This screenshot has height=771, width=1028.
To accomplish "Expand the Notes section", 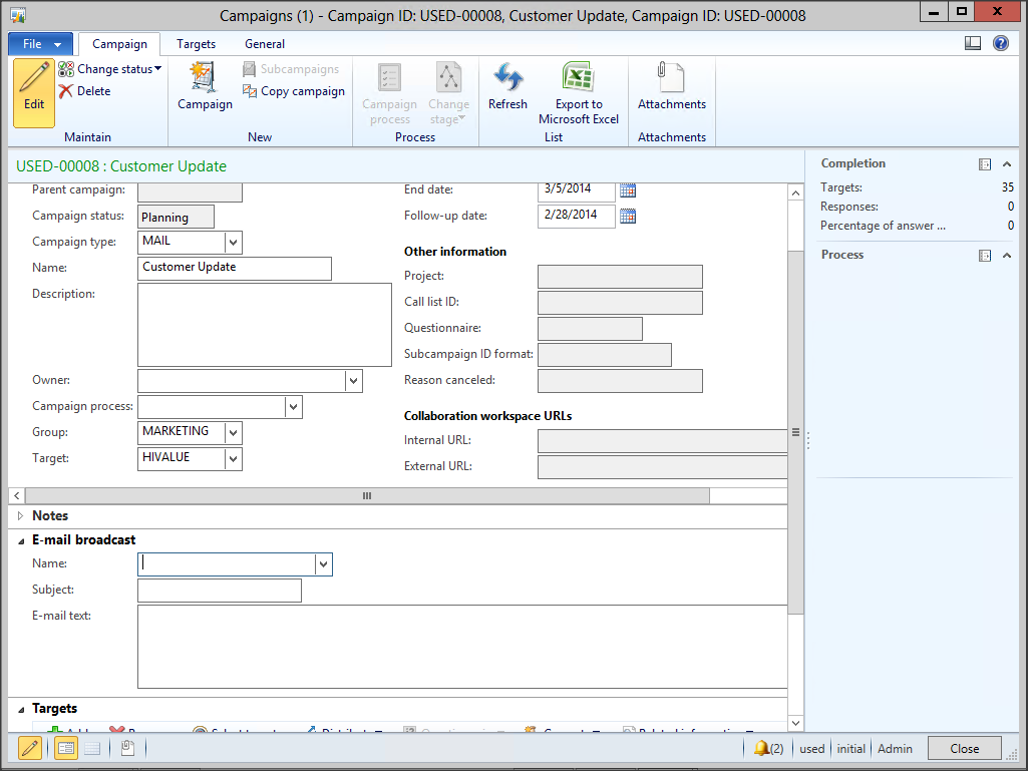I will [x=21, y=516].
